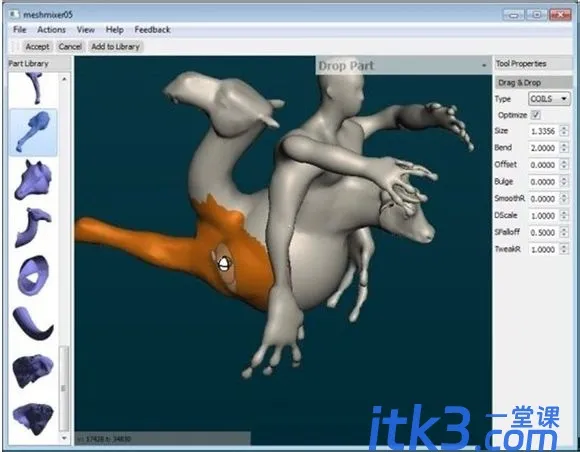Click the SmoothR value field

(x=543, y=199)
